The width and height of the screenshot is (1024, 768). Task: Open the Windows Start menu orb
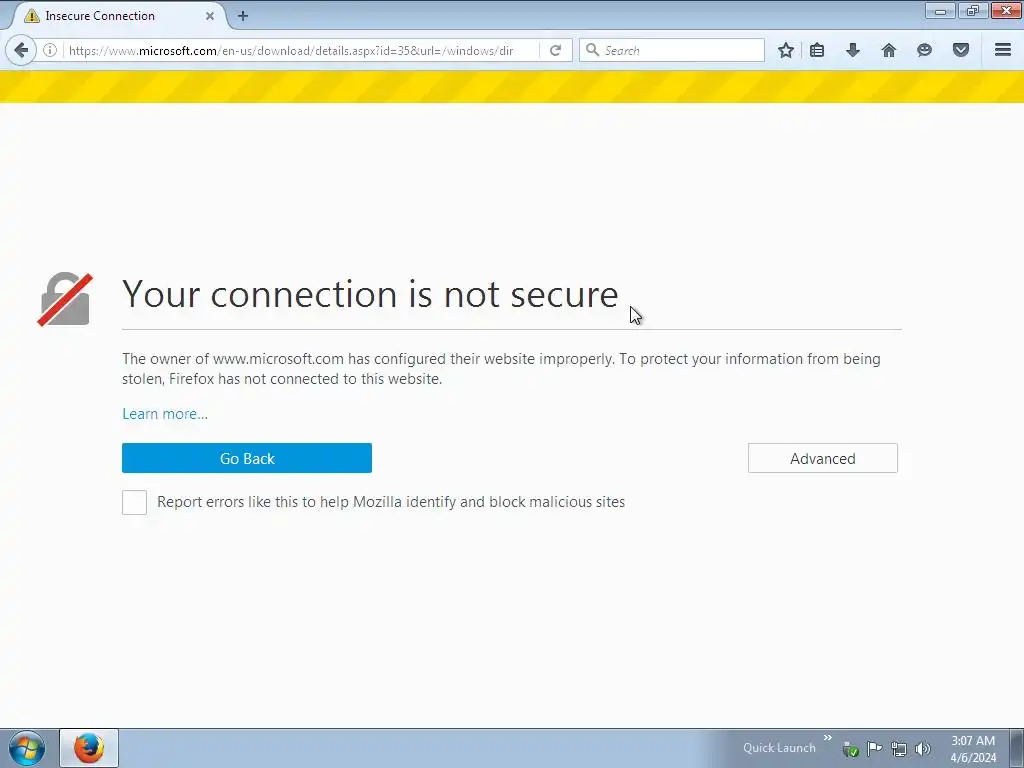tap(27, 748)
